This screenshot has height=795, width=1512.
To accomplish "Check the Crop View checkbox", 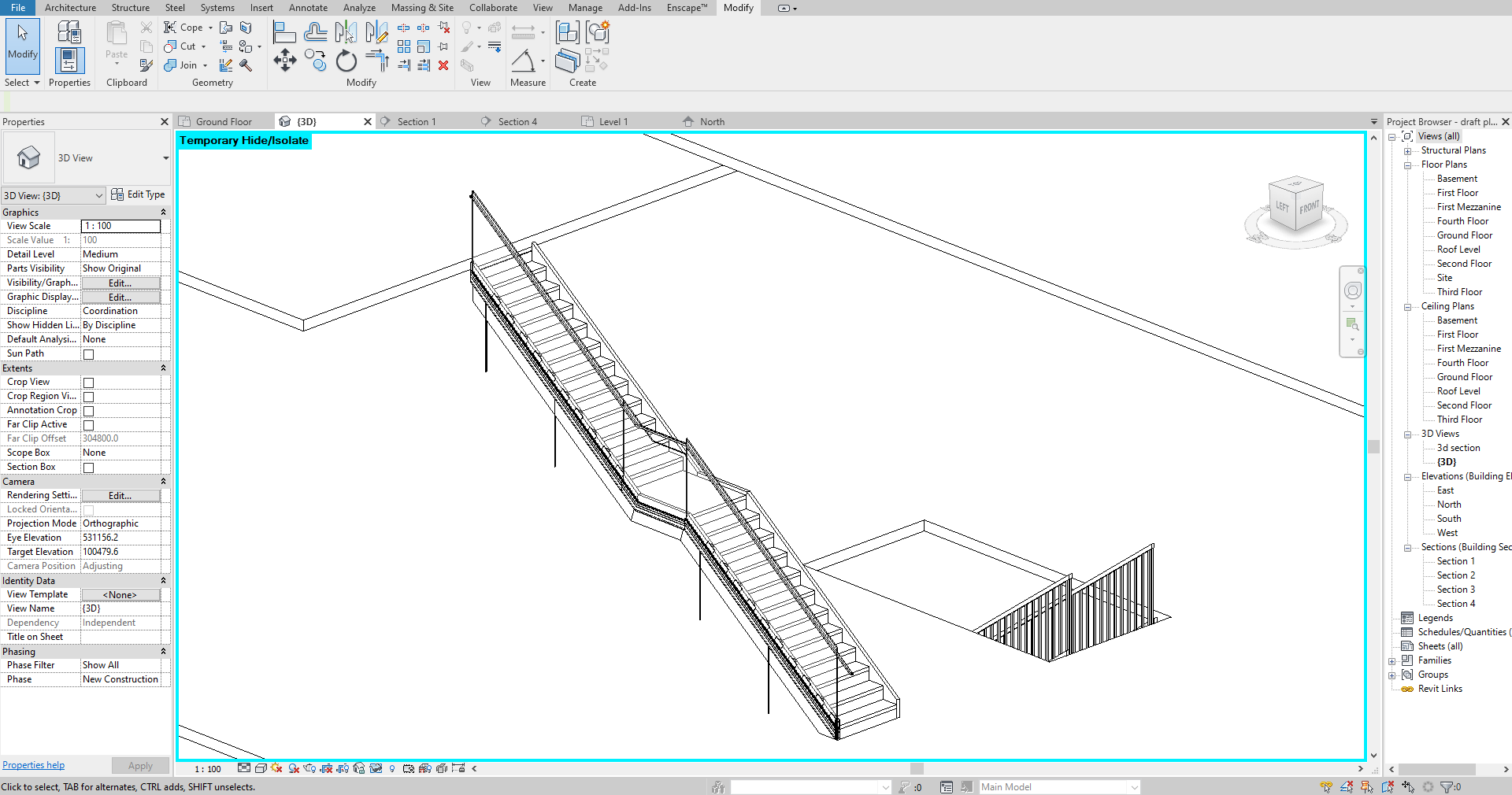I will click(89, 383).
